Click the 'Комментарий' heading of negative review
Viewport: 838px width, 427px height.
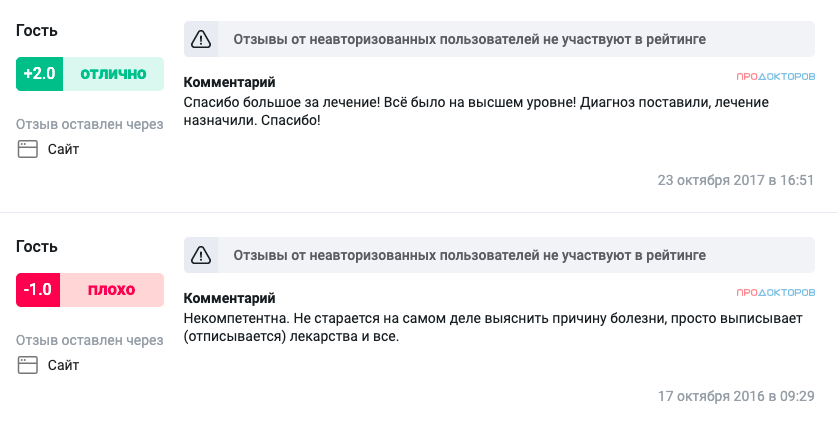(x=230, y=298)
